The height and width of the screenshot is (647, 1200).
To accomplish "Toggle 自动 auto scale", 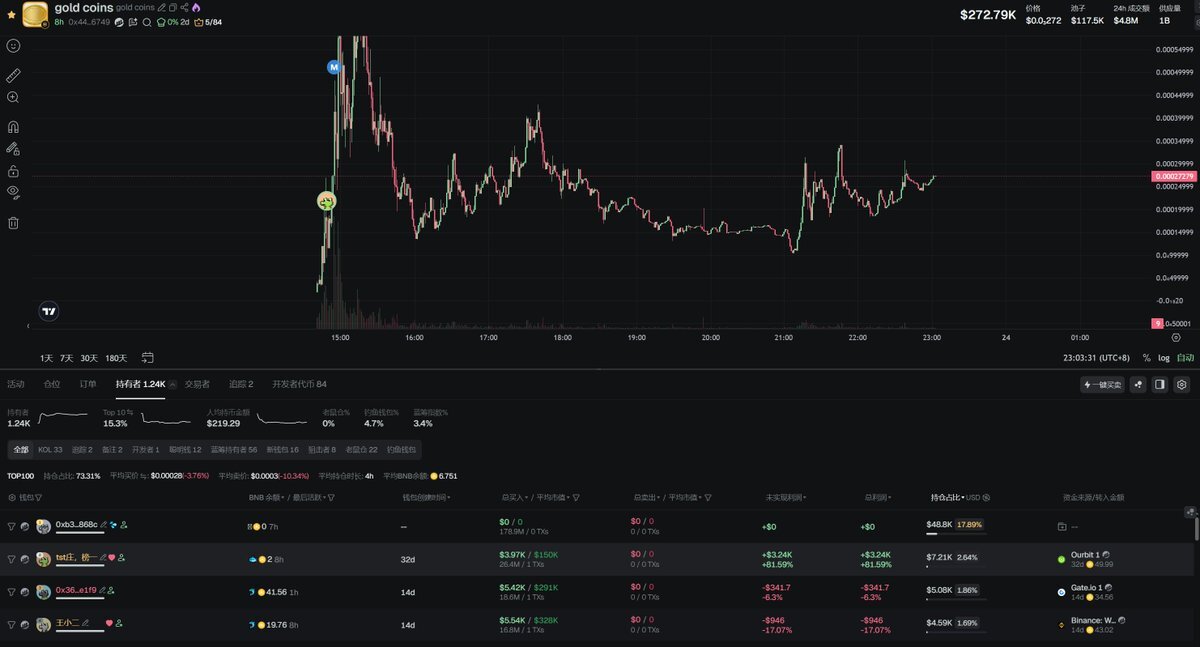I will pos(1185,358).
